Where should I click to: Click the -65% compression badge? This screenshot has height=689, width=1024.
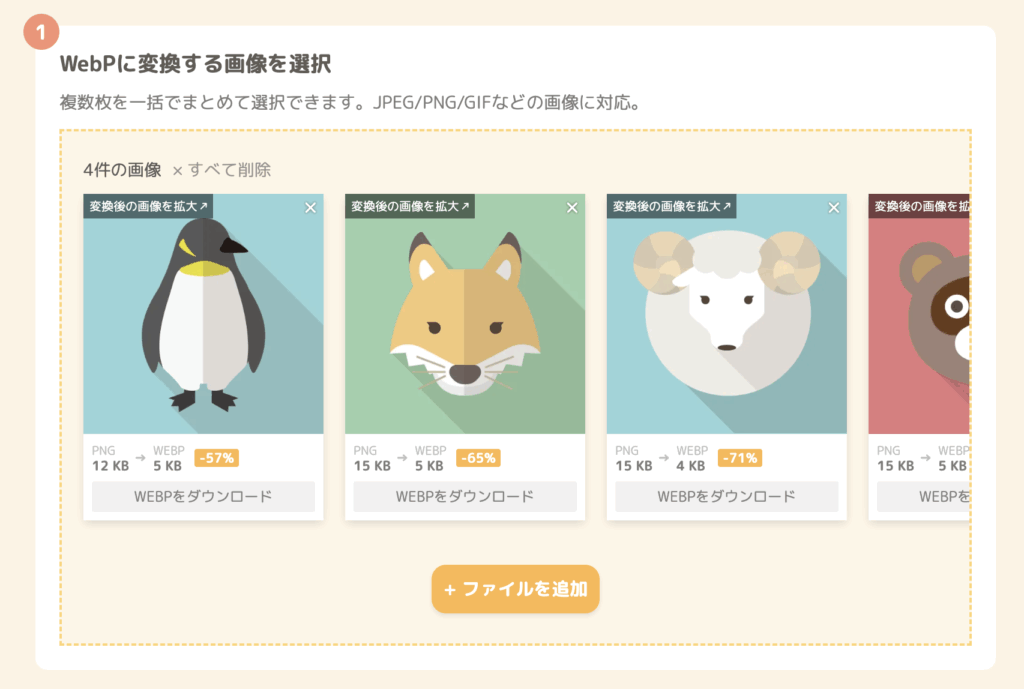479,458
